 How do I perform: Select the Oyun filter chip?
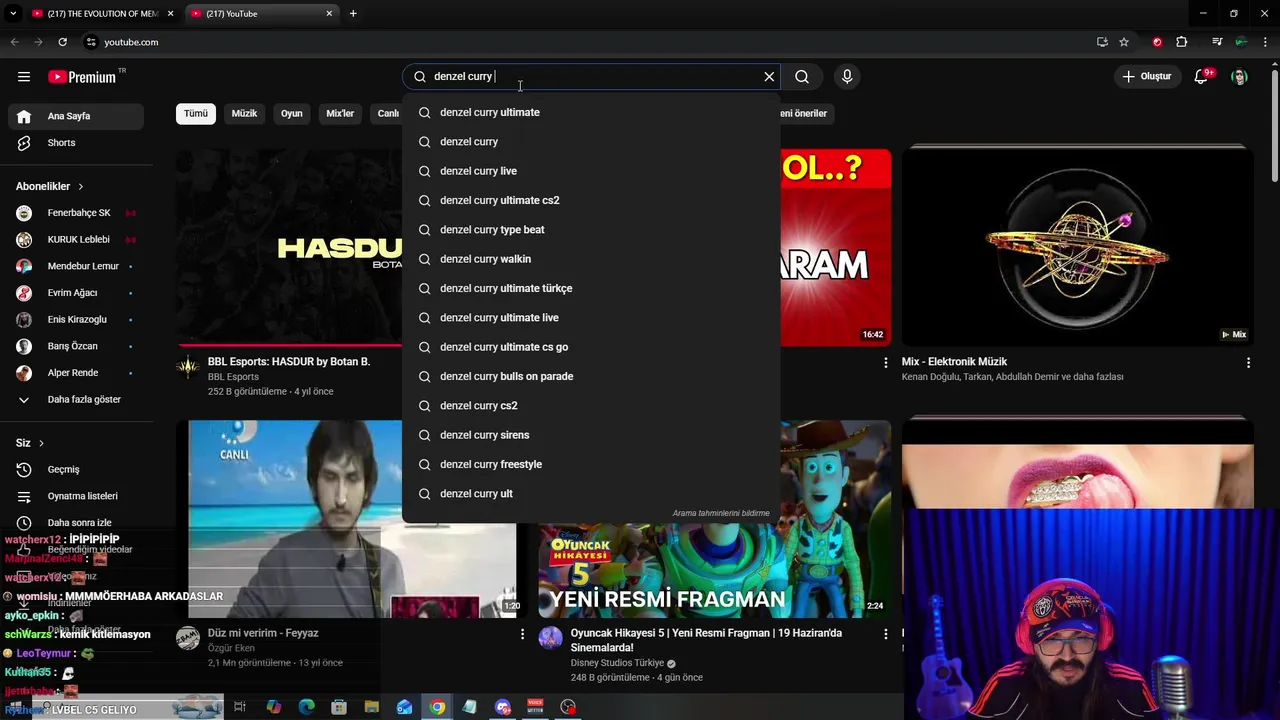point(292,113)
